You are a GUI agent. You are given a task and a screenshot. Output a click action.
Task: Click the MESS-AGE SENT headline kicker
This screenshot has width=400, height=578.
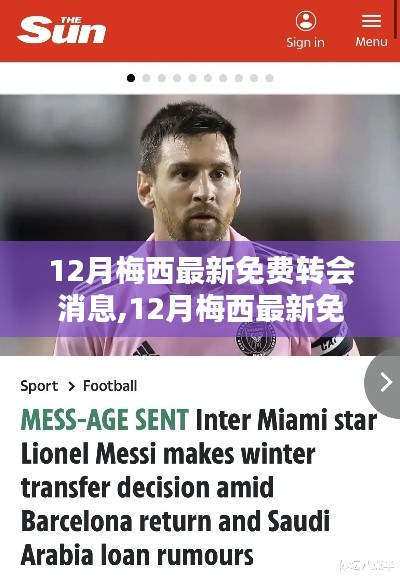pyautogui.click(x=105, y=420)
